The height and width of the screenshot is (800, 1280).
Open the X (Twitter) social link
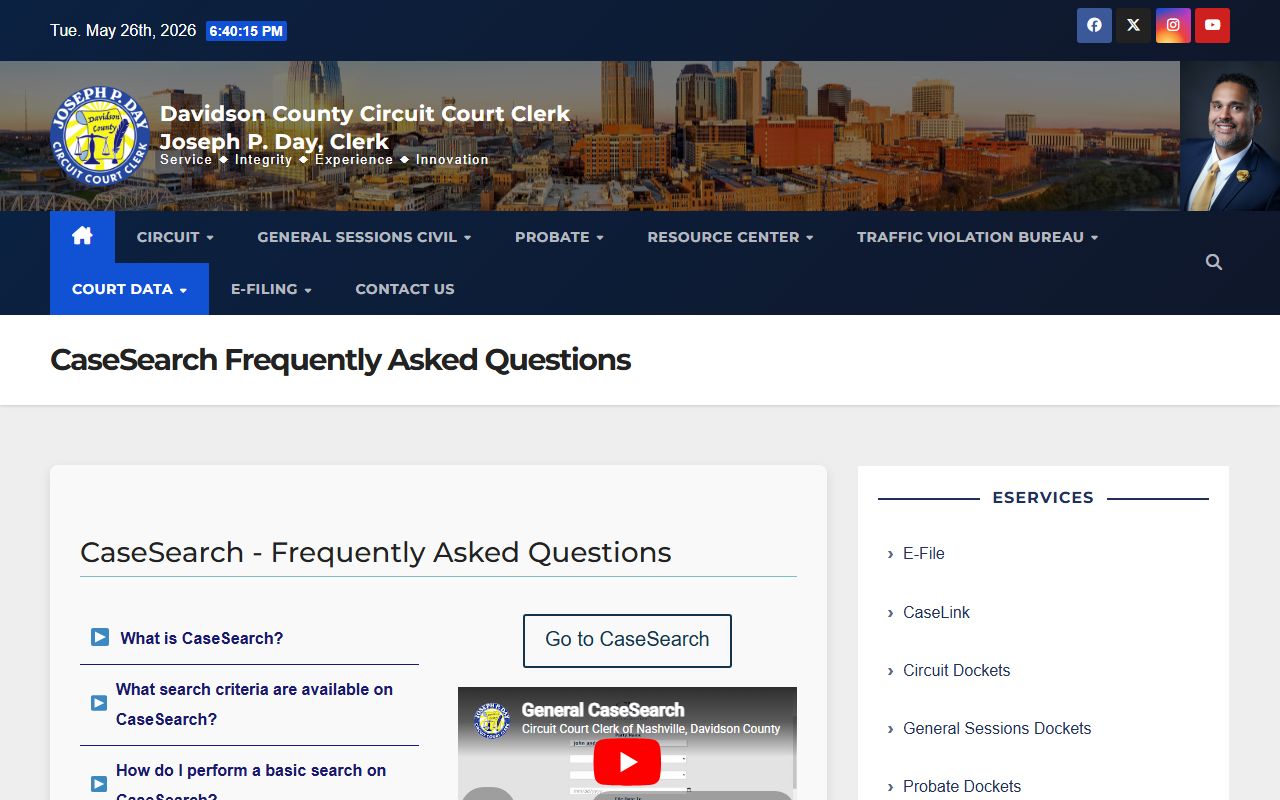1133,26
